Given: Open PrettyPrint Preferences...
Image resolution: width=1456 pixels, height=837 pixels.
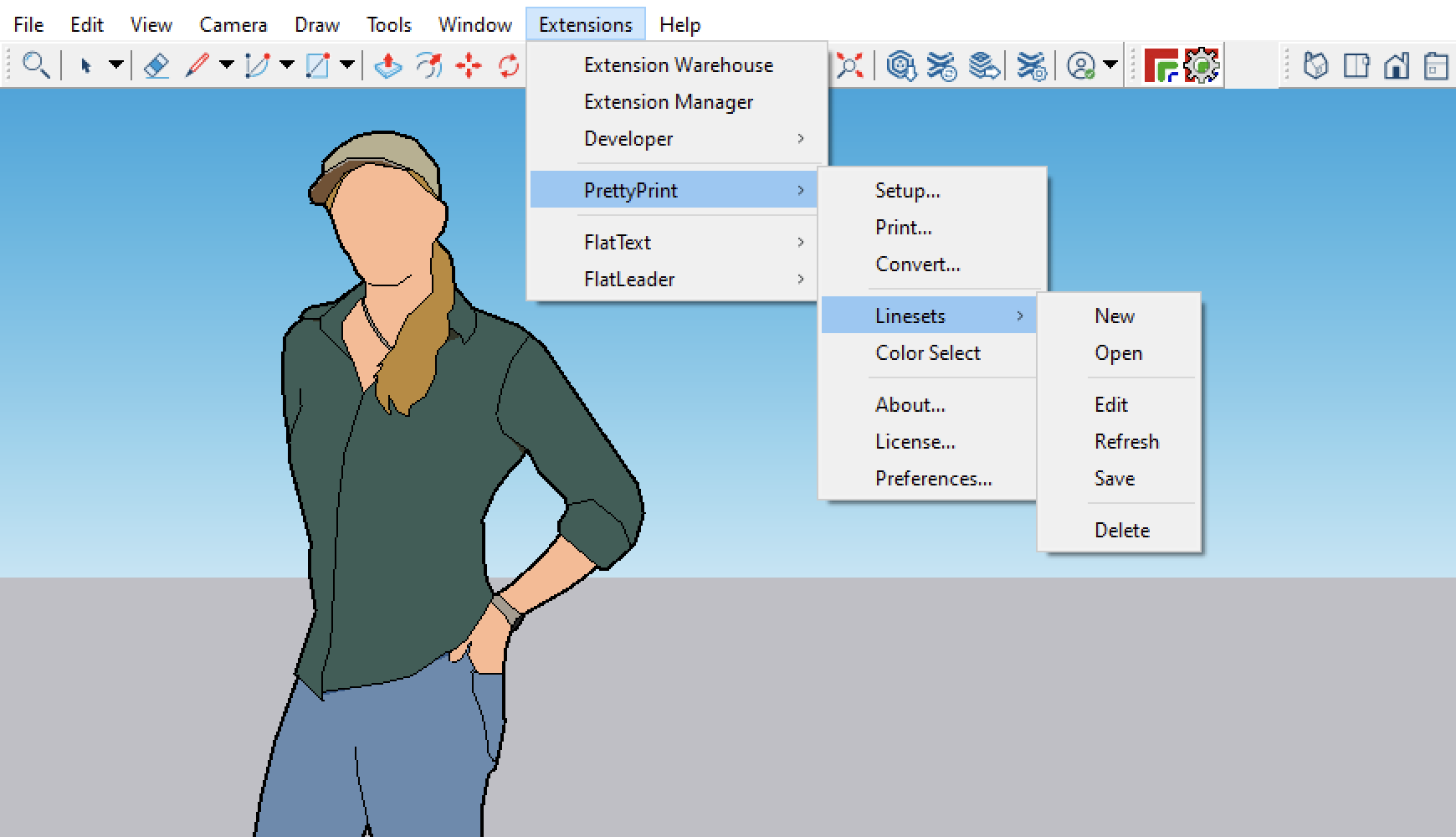Looking at the screenshot, I should (933, 479).
